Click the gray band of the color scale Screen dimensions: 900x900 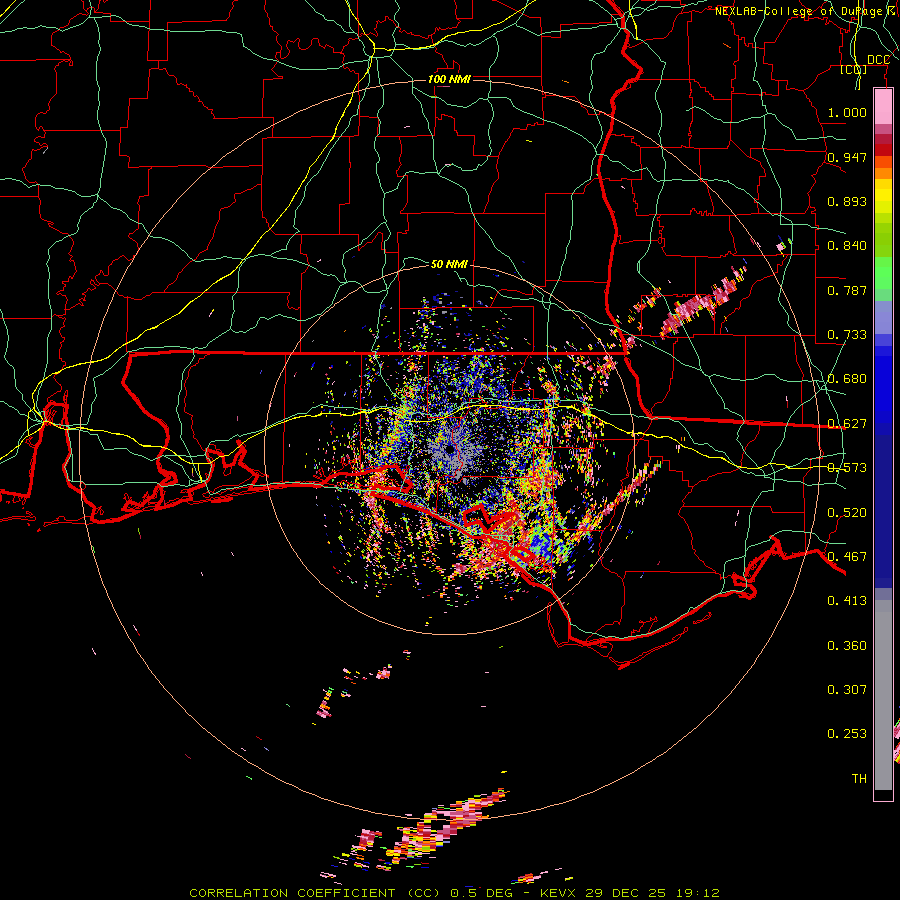(x=883, y=695)
